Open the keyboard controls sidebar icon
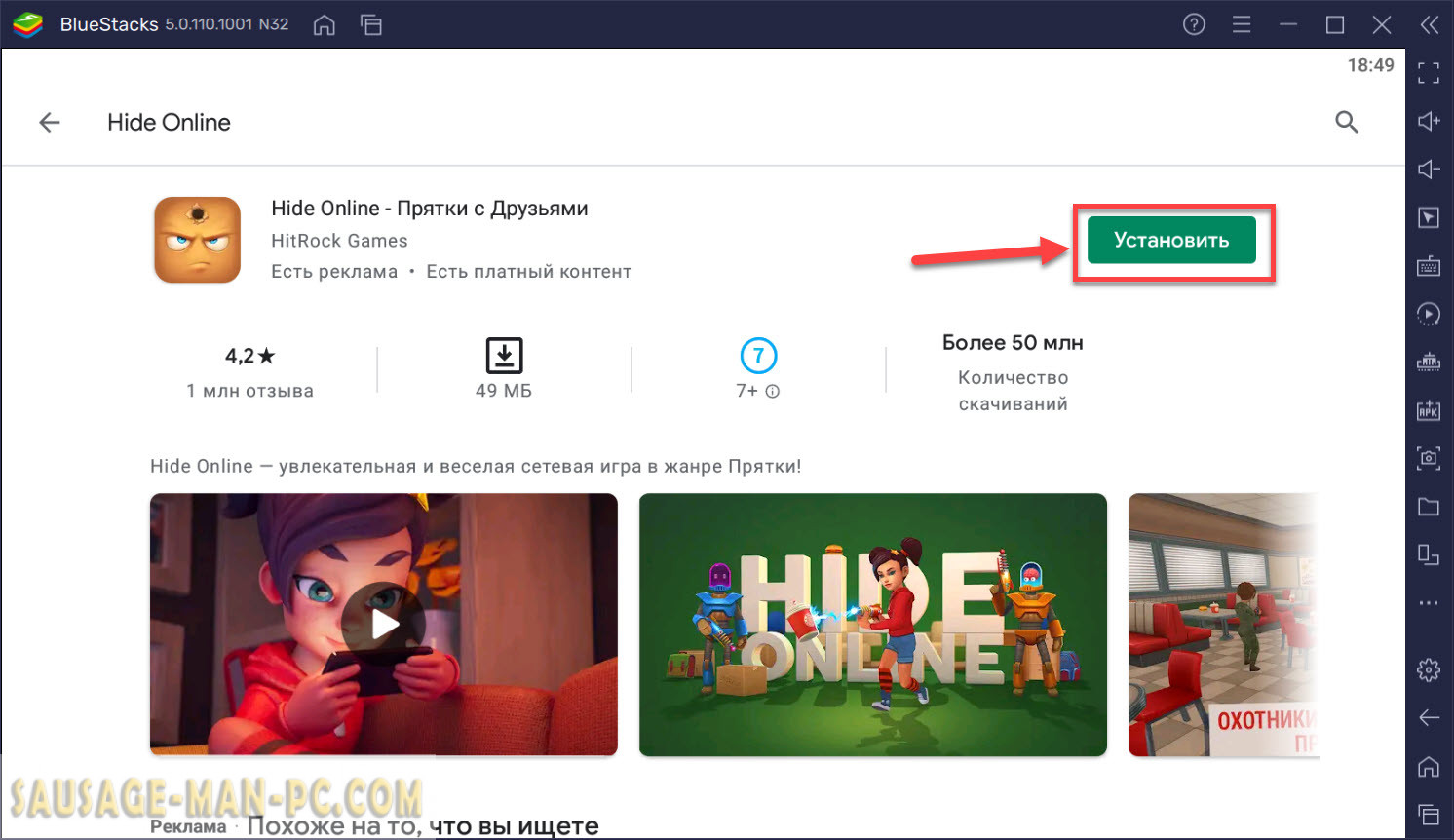 (x=1429, y=266)
